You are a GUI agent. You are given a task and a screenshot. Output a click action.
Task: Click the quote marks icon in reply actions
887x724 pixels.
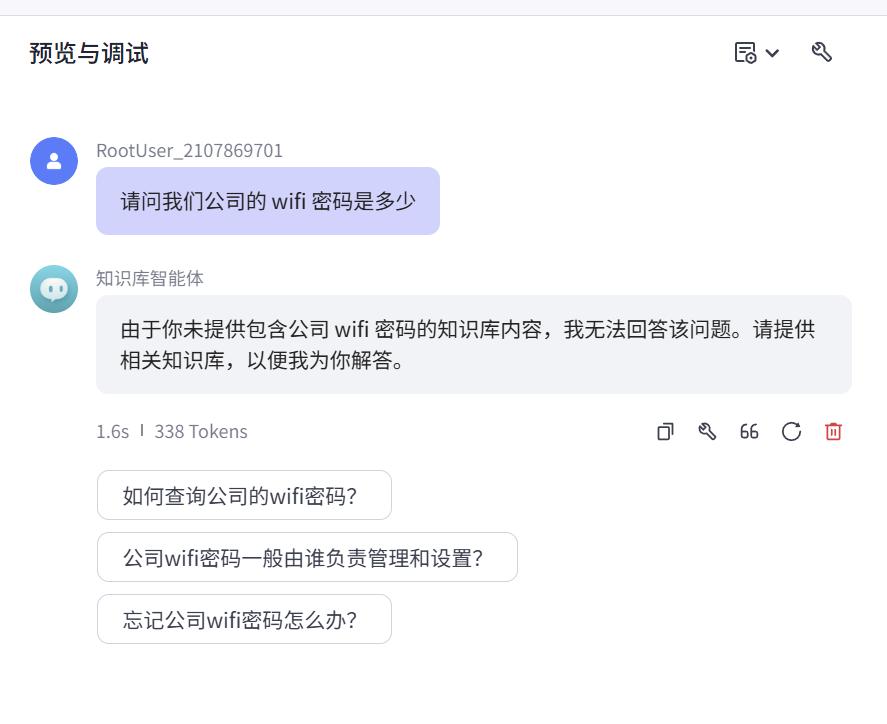[x=749, y=431]
